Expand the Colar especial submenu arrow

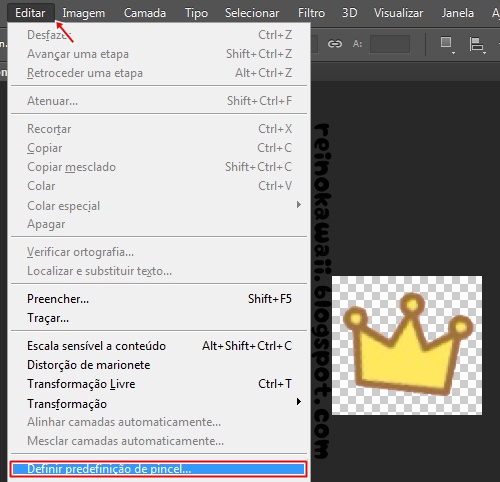pos(299,204)
